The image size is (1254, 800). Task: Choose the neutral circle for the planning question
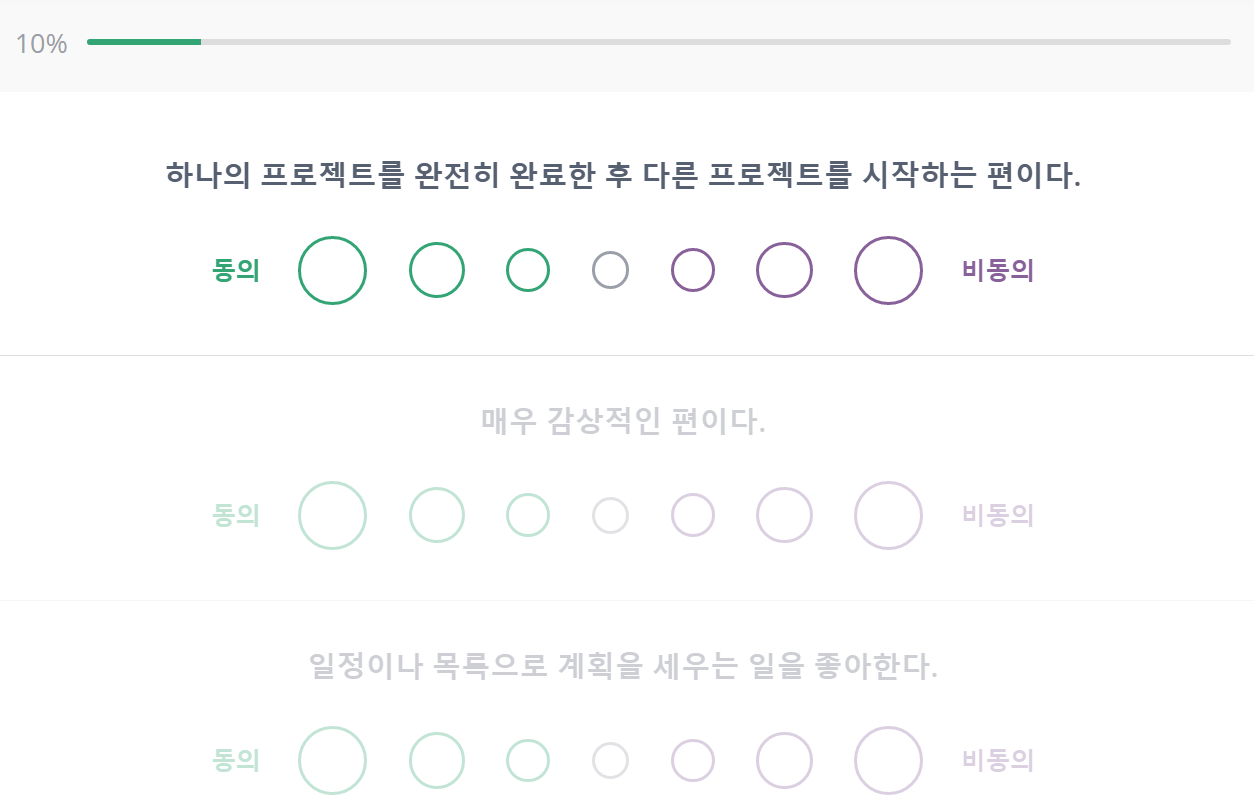point(610,760)
